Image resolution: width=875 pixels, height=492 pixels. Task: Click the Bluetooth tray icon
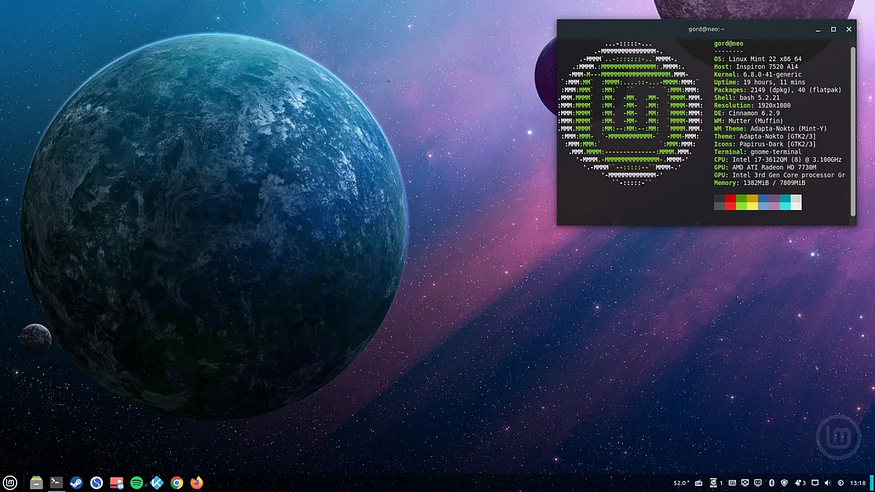pyautogui.click(x=770, y=483)
